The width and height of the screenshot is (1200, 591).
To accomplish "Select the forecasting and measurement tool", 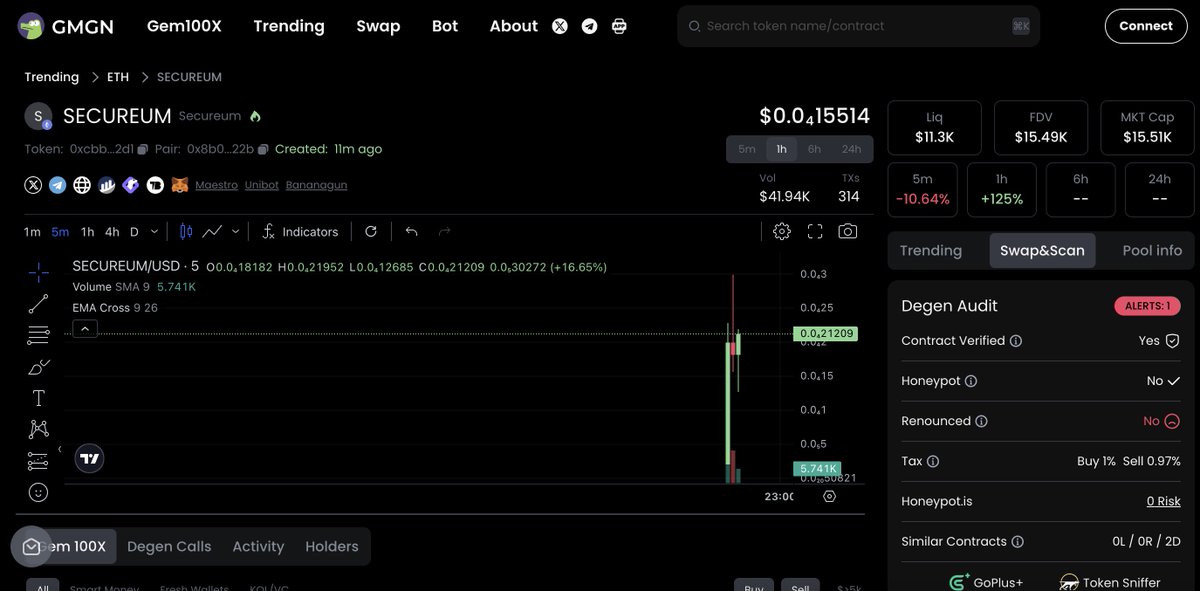I will tap(38, 461).
